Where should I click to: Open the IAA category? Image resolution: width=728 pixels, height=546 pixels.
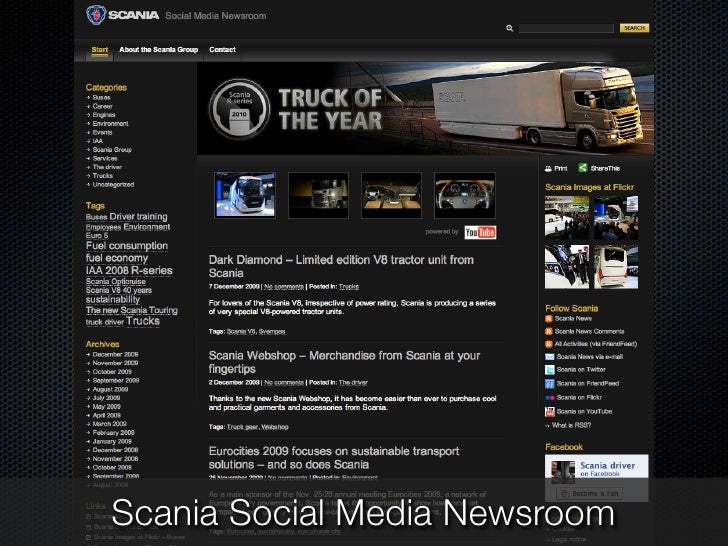click(x=98, y=141)
